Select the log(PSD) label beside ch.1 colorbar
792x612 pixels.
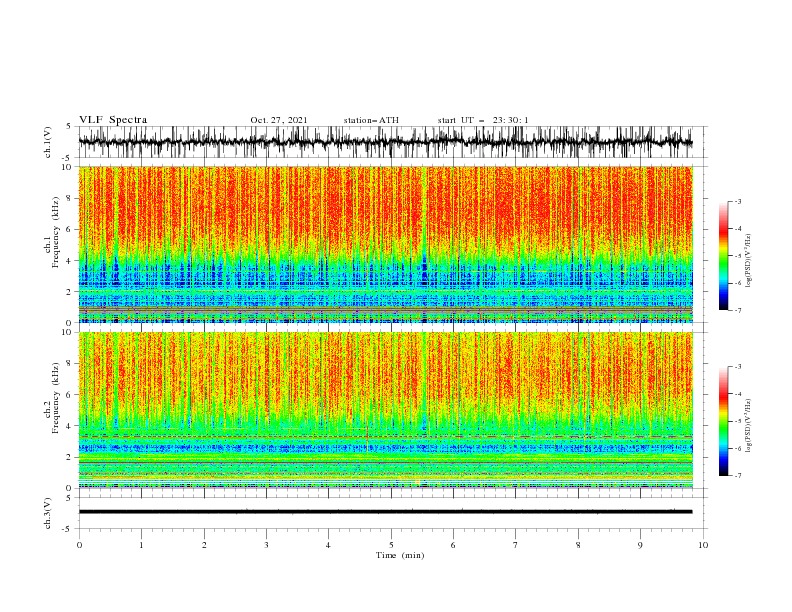[x=749, y=261]
